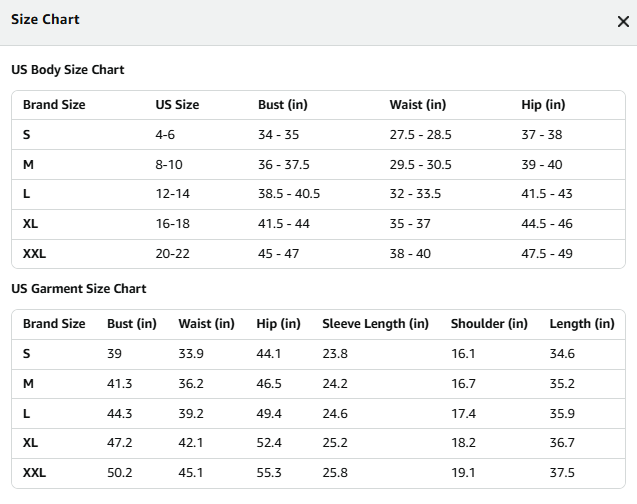The height and width of the screenshot is (504, 637).
Task: Select the 19.1 shoulder measurement
Action: [463, 473]
